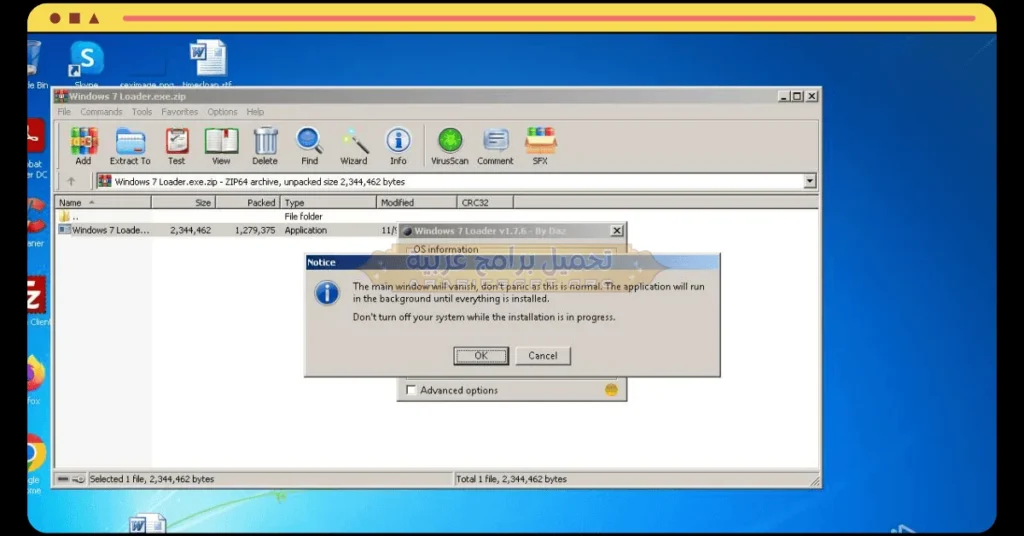Open the archive Comment tool
Image resolution: width=1024 pixels, height=536 pixels.
pyautogui.click(x=495, y=145)
